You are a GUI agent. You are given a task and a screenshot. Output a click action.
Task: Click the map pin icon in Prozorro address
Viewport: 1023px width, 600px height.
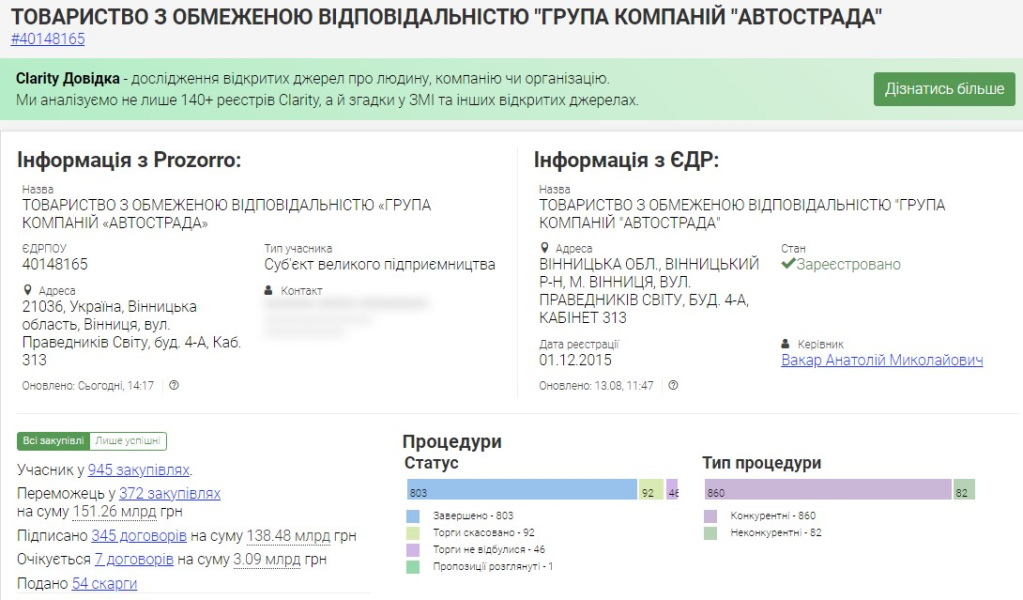(27, 290)
